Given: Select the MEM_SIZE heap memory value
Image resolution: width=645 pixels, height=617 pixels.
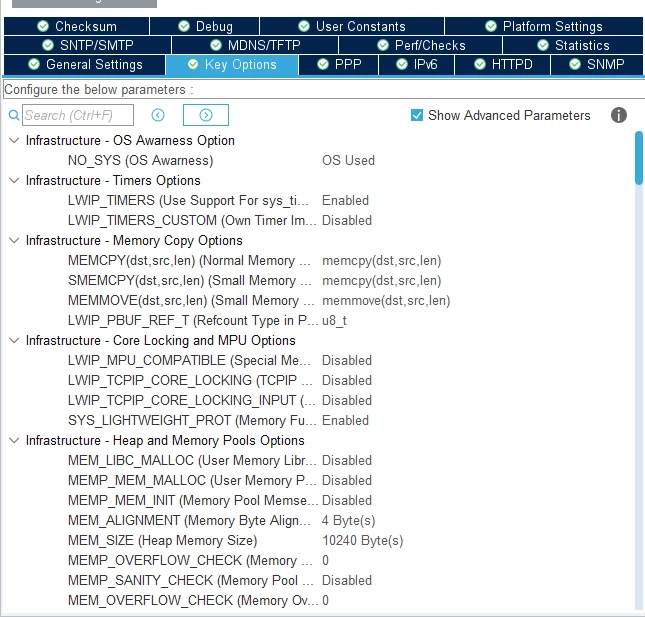Looking at the screenshot, I should [362, 540].
